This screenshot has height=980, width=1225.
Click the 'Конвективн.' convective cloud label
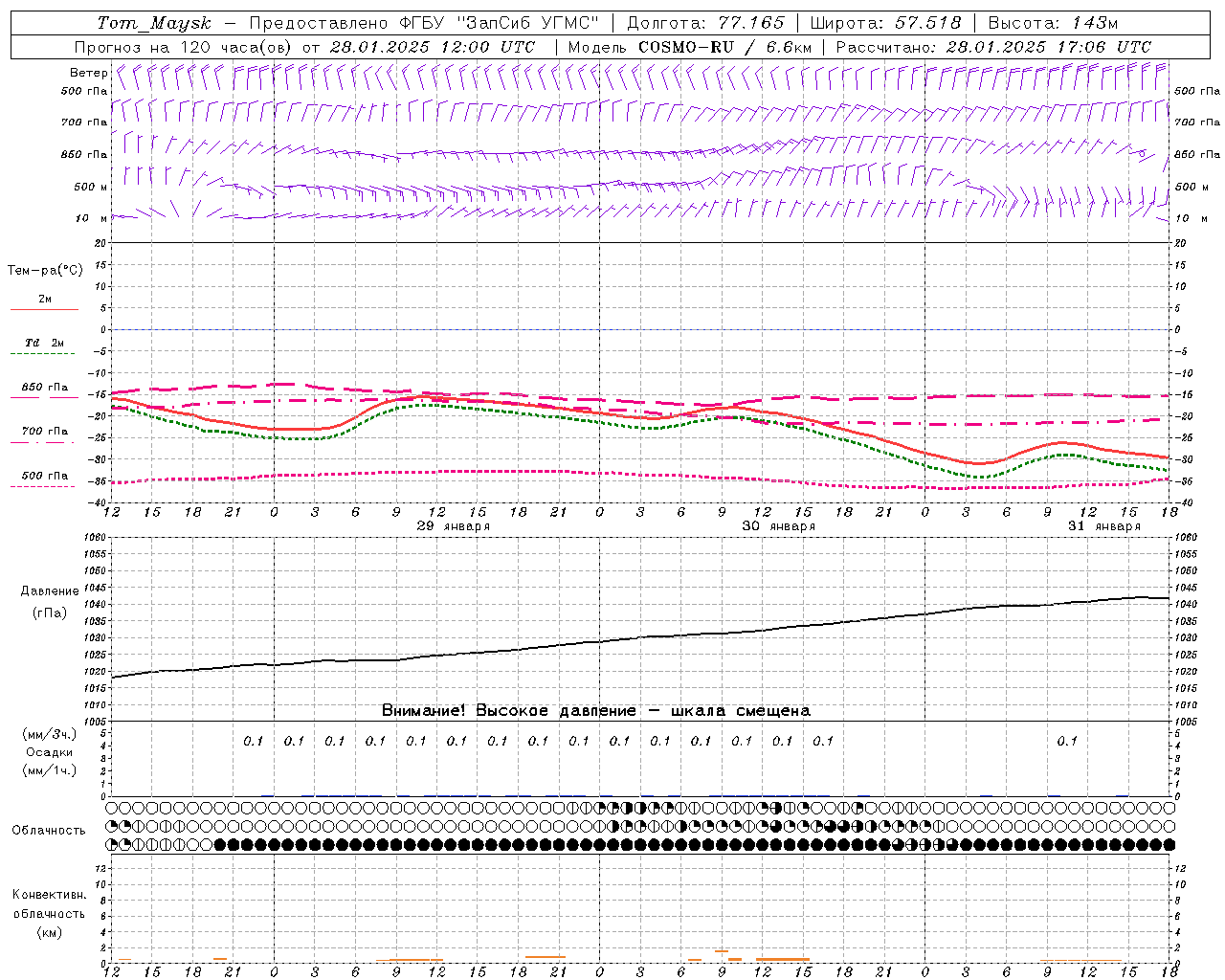[x=49, y=895]
